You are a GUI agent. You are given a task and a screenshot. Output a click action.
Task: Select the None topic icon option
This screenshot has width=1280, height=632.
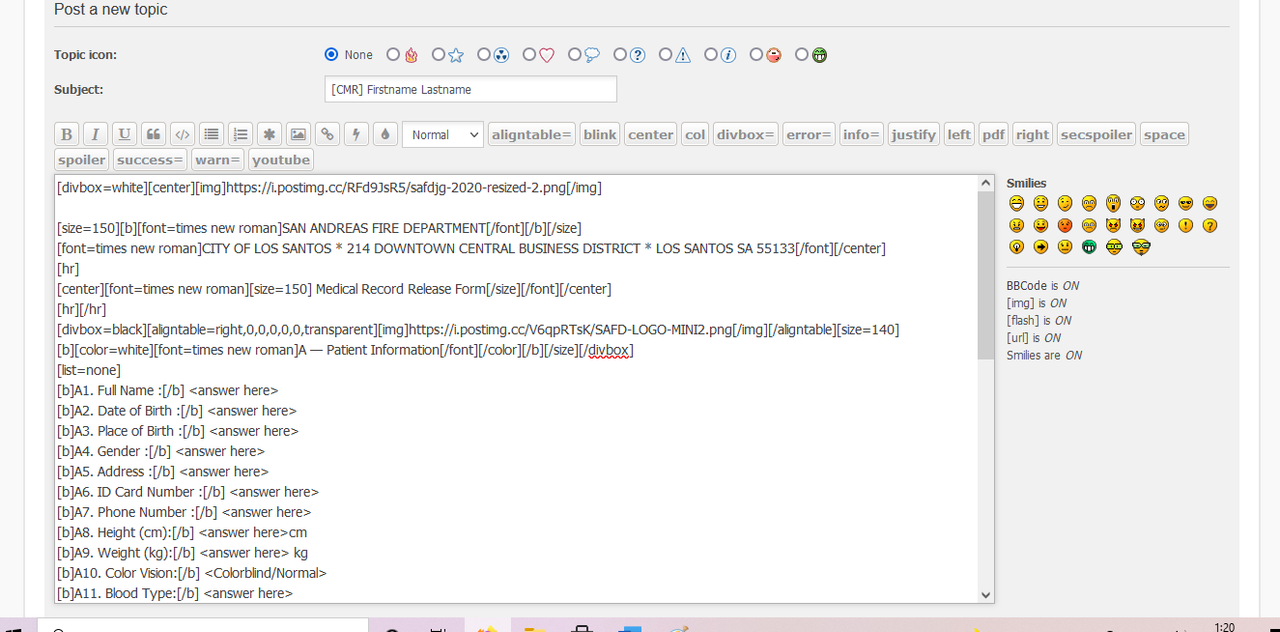[332, 55]
